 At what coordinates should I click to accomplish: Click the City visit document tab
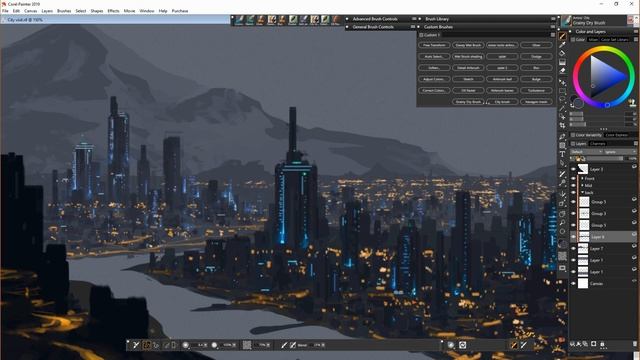click(x=24, y=20)
